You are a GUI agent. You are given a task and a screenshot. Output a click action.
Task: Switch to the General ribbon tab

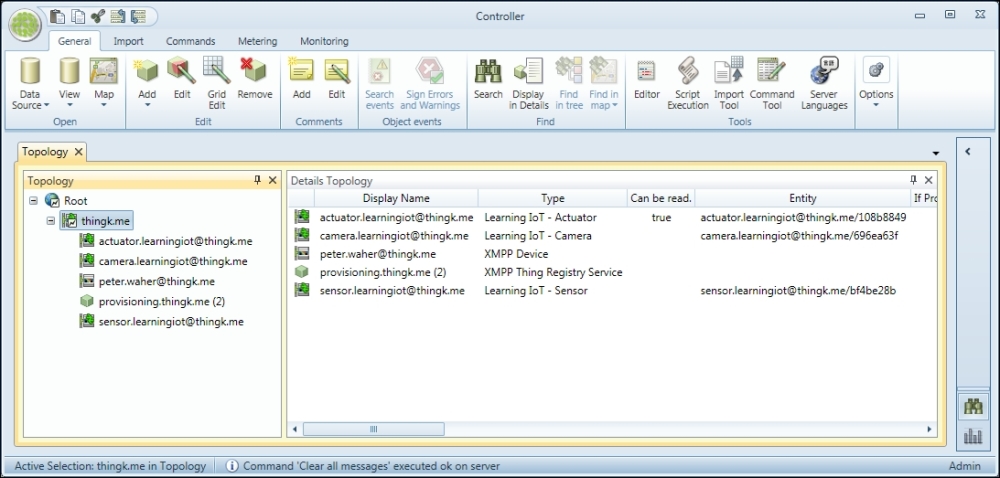(75, 41)
